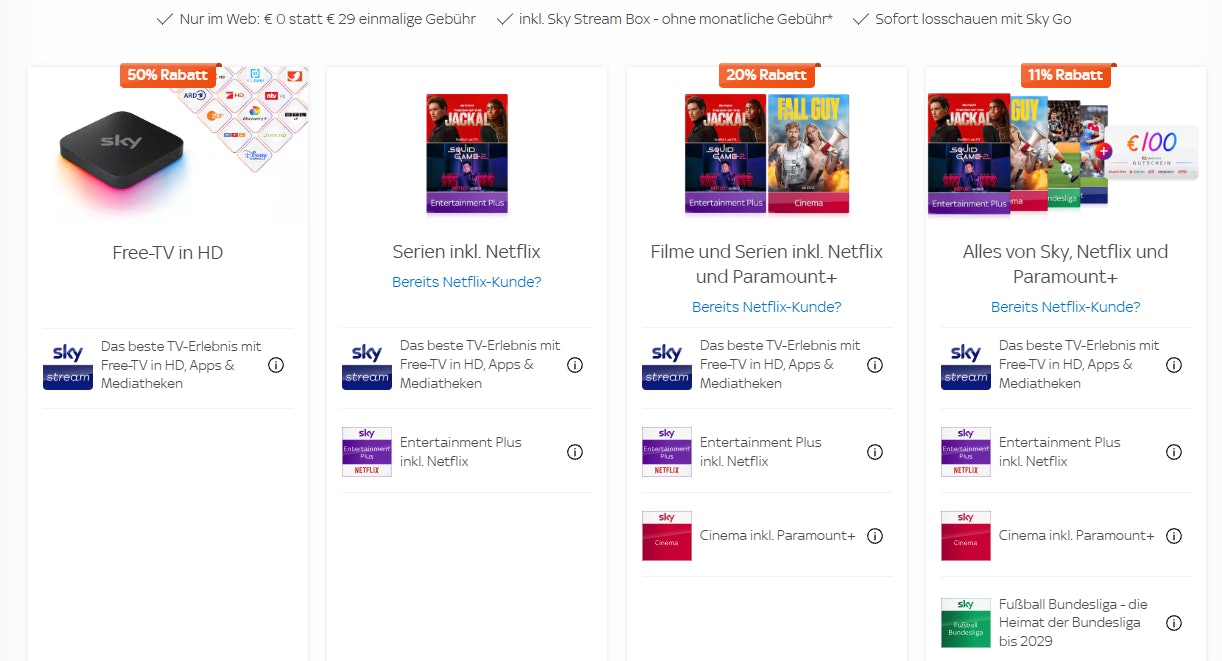Click 'Bereits Netflix-Kunde?' under Filme und Serien
Viewport: 1222px width, 661px height.
[767, 307]
